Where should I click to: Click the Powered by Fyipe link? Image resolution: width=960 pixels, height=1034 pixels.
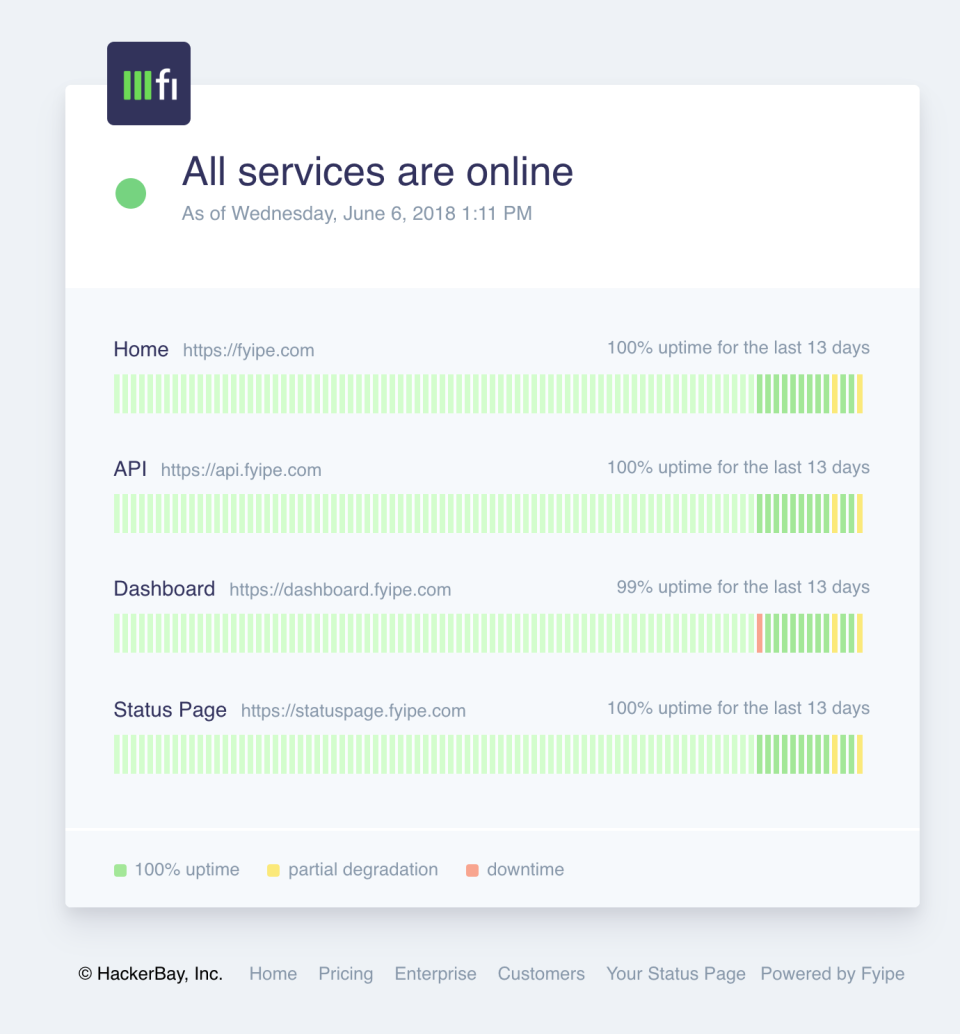[x=832, y=974]
